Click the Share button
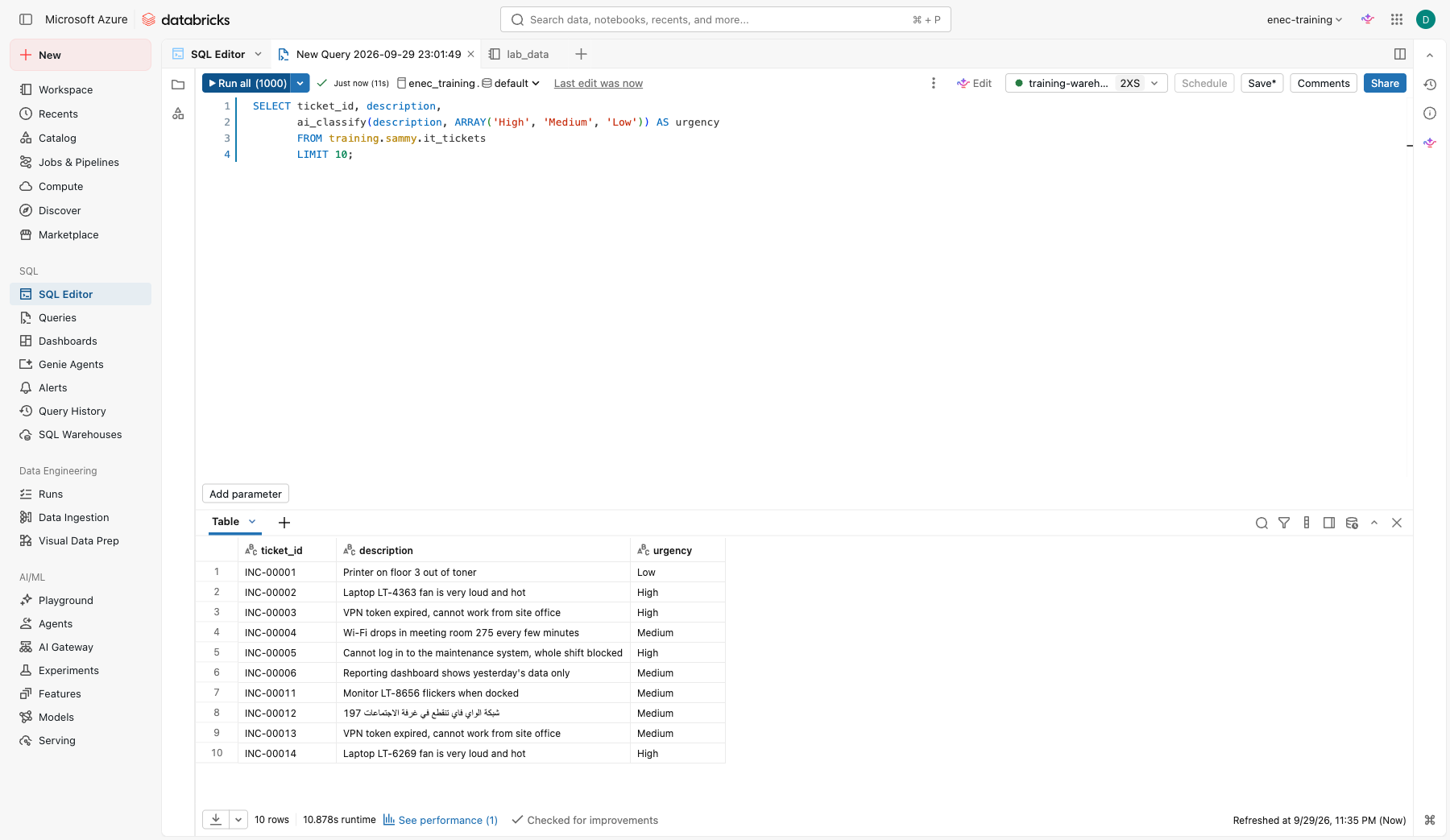This screenshot has height=840, width=1450. [1385, 83]
